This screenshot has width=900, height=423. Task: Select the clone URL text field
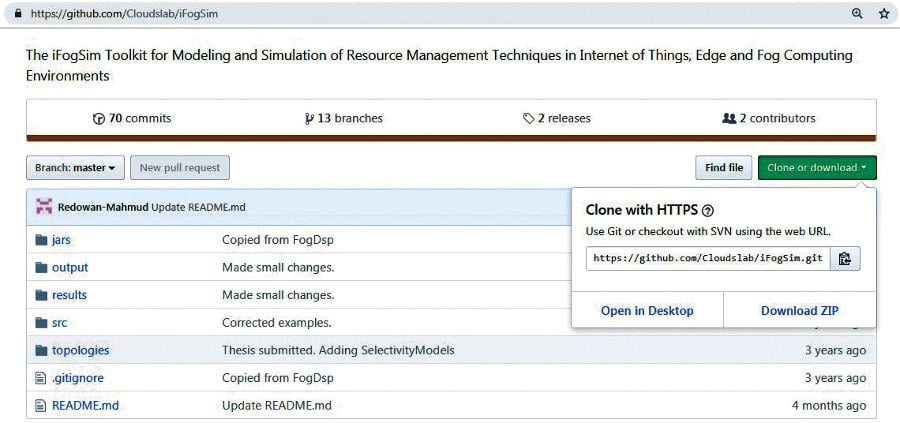point(708,258)
